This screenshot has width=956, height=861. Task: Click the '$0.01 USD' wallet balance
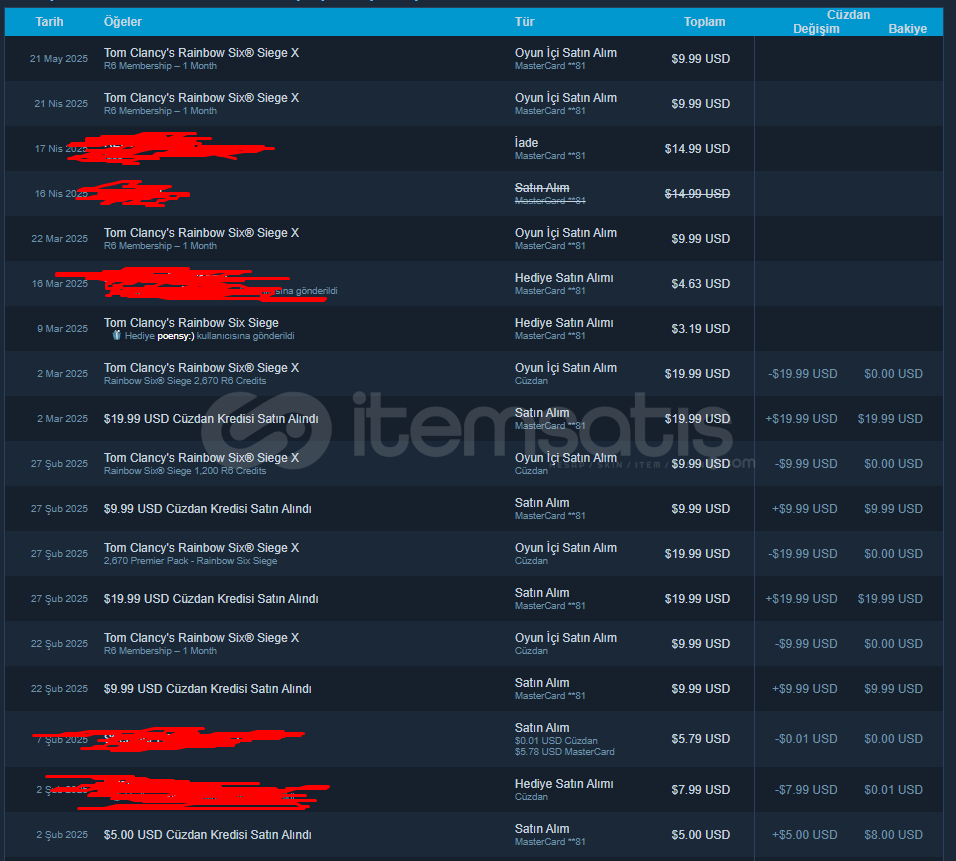point(893,790)
